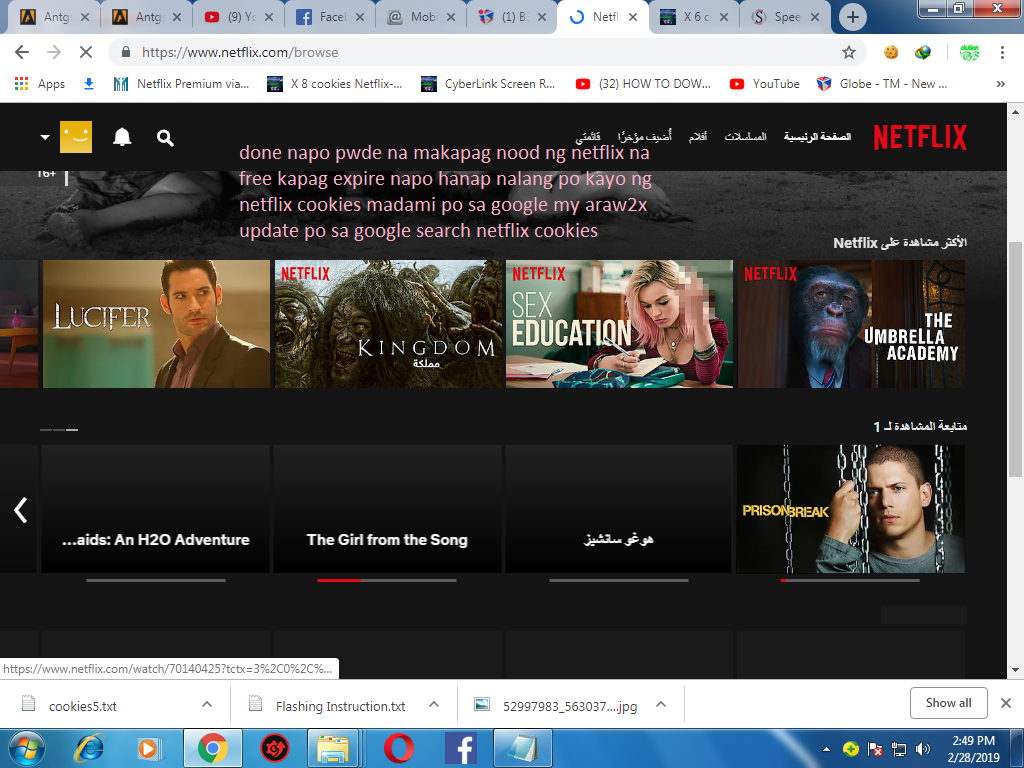Screen dimensions: 1024x768
Task: Switch to first Antg tab
Action: [54, 17]
